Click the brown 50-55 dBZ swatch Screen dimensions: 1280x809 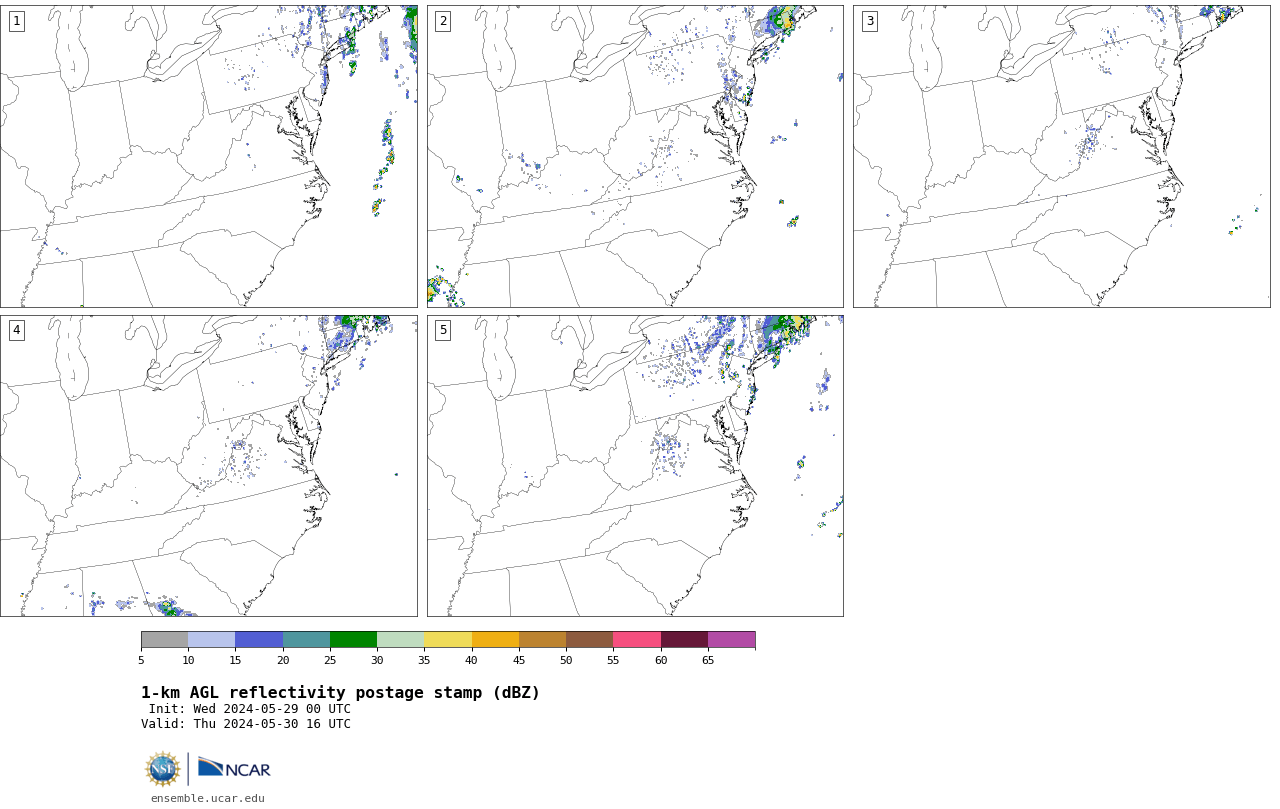pyautogui.click(x=589, y=640)
